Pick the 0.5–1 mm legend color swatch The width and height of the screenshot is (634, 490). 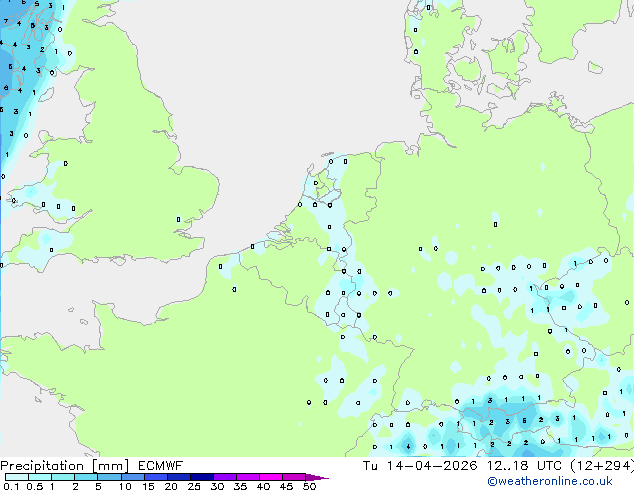[x=40, y=477]
